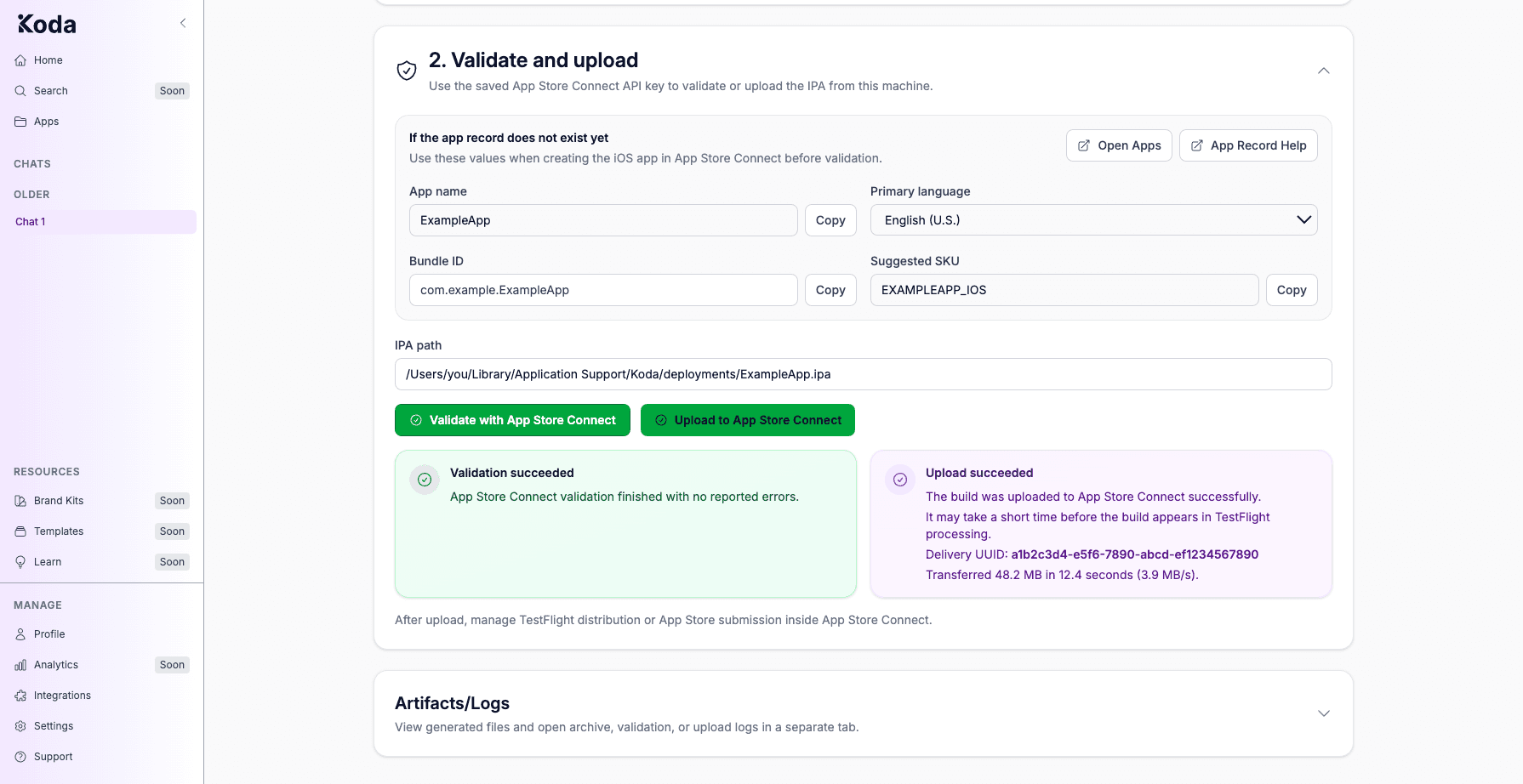Click the Profile person icon

(x=20, y=634)
